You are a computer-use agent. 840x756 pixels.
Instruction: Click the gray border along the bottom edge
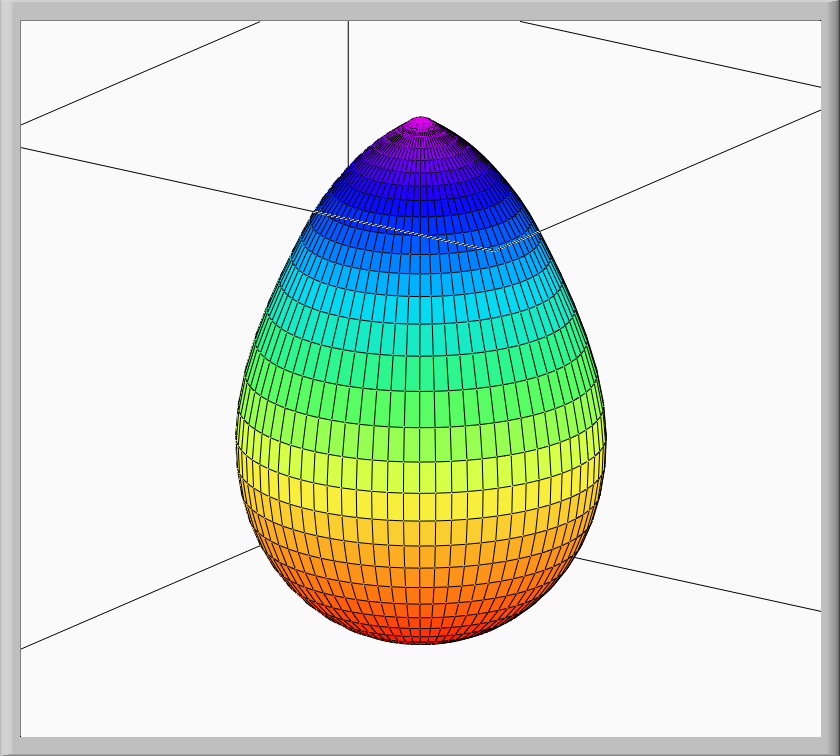point(420,746)
